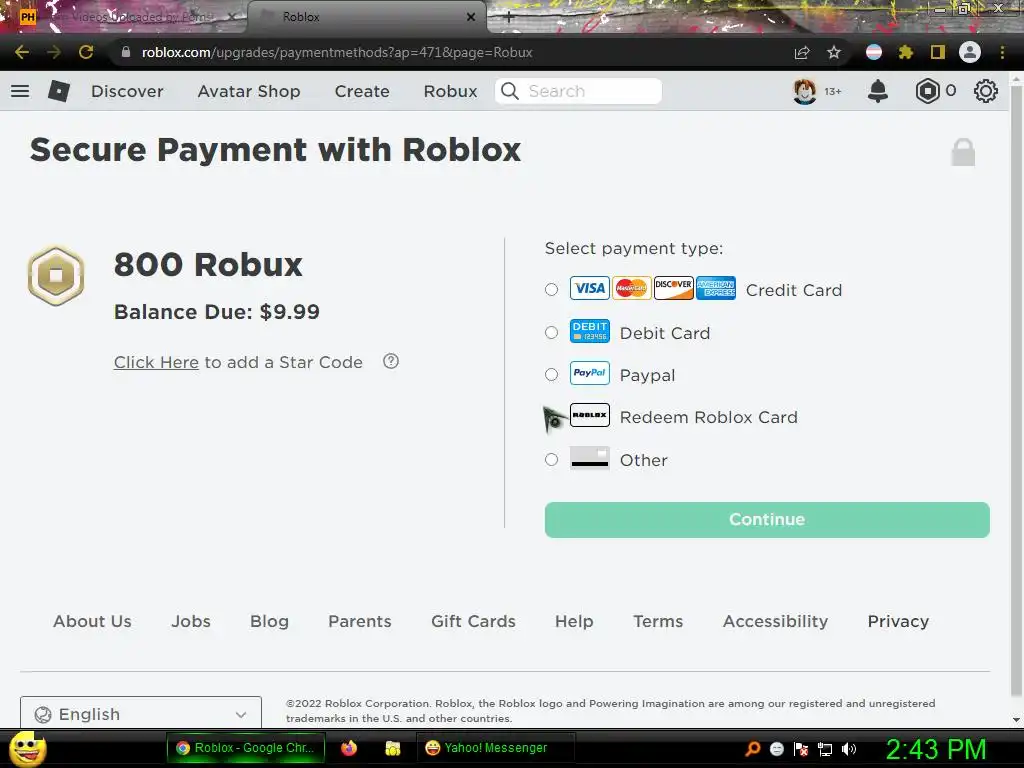The width and height of the screenshot is (1024, 768).
Task: Open the Gift Cards footer link
Action: 473,621
